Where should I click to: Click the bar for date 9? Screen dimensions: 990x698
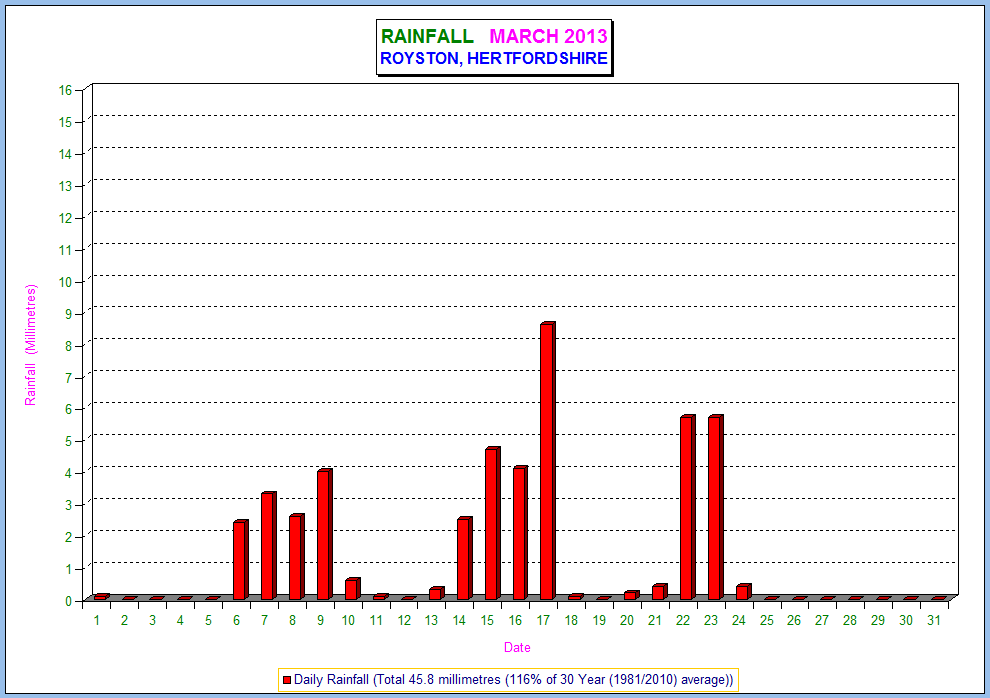click(325, 535)
